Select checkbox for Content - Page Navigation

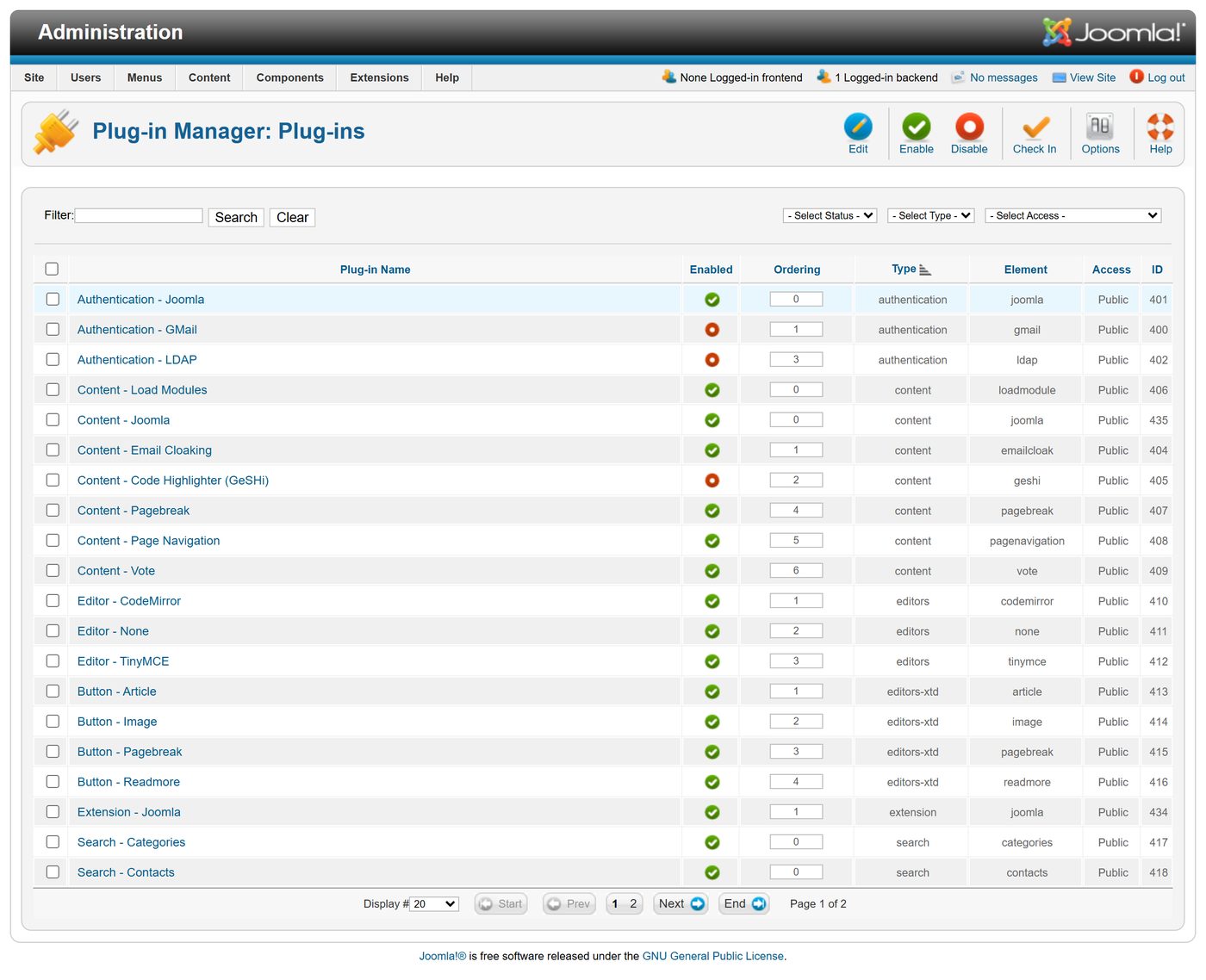click(53, 540)
